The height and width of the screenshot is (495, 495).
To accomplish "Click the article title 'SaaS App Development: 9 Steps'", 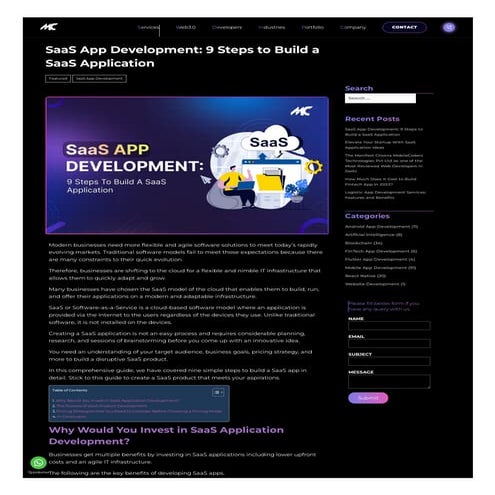I will coord(182,56).
